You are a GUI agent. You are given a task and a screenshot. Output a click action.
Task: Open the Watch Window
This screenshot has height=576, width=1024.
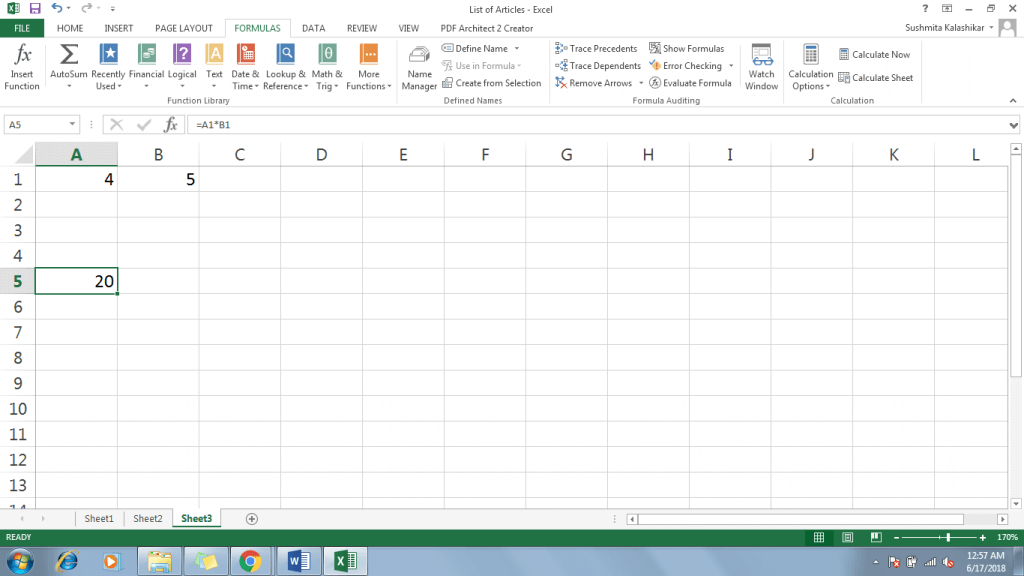click(761, 66)
